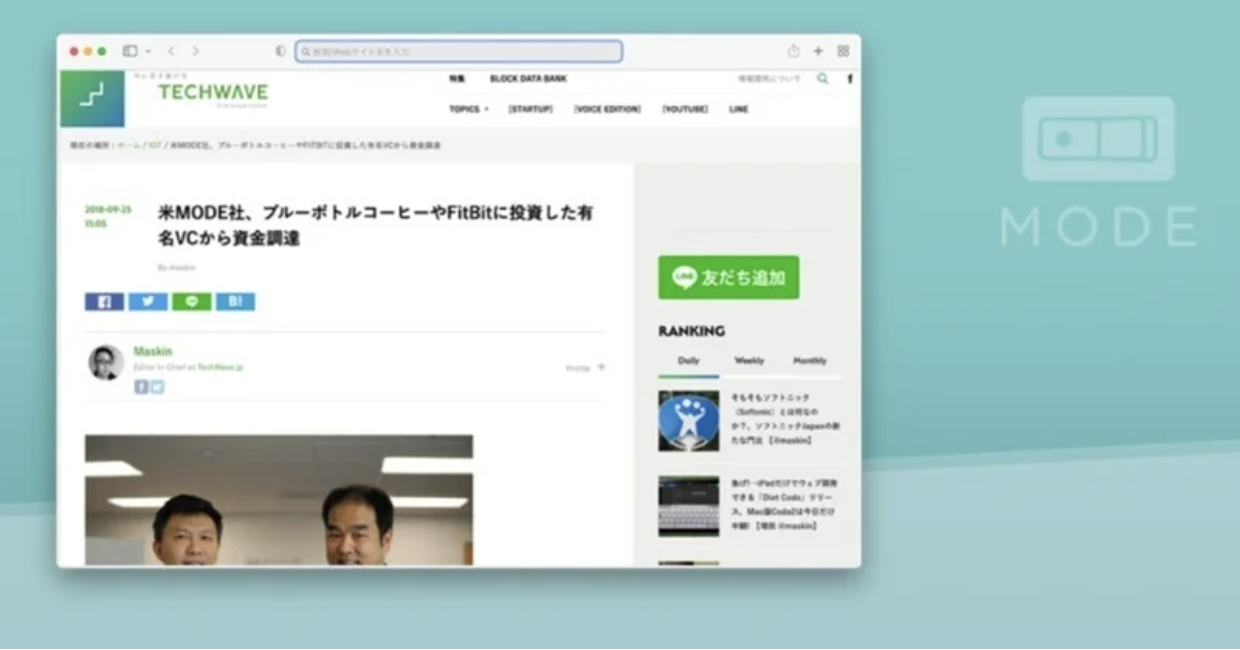Expand the TOPICS dropdown menu
This screenshot has width=1240, height=650.
pyautogui.click(x=468, y=109)
